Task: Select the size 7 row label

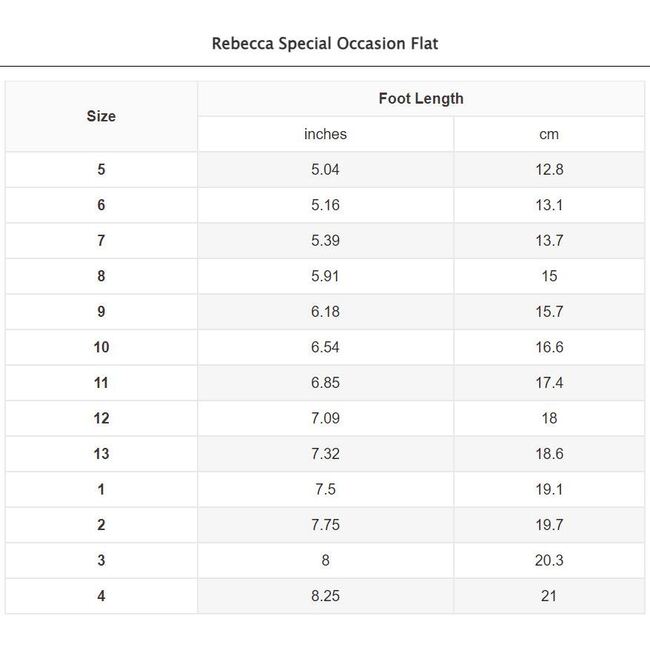Action: point(101,241)
